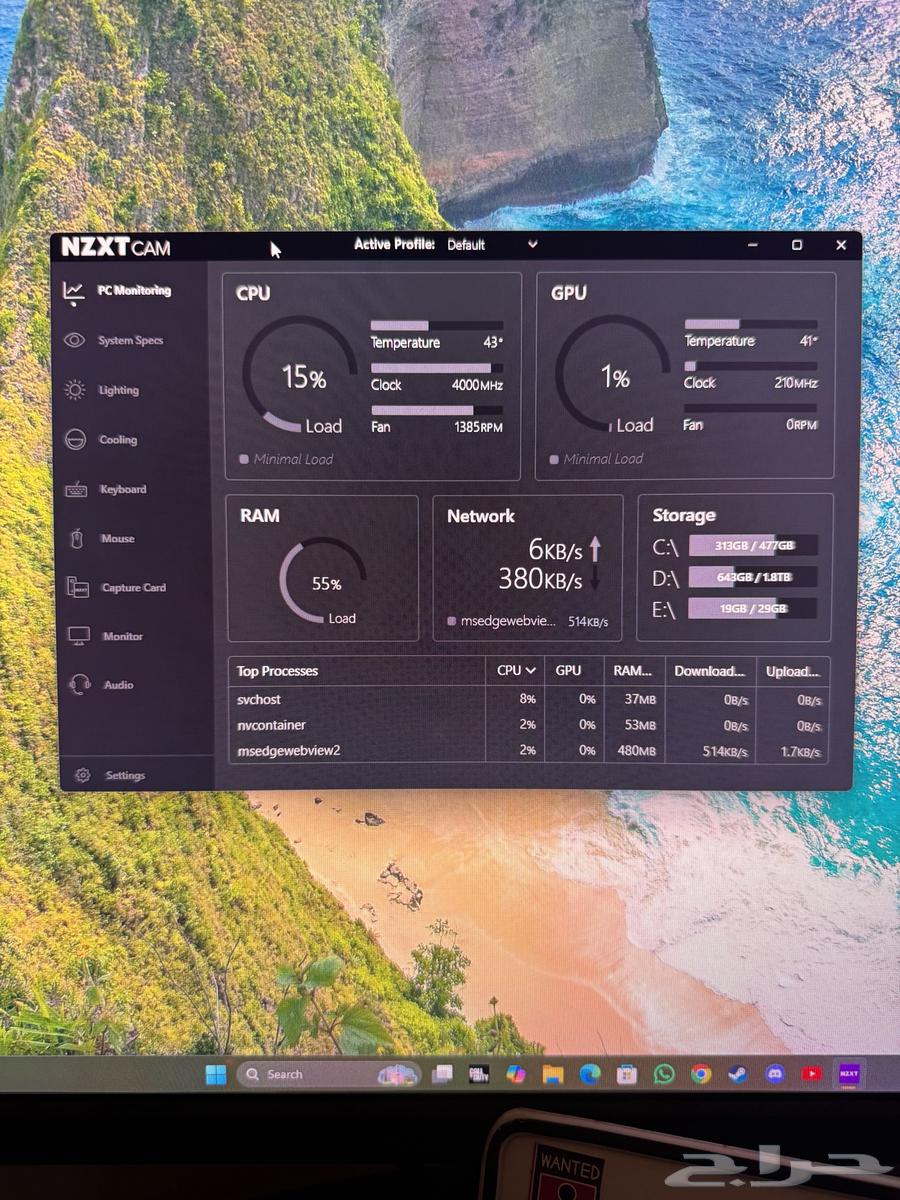
Task: Sort processes by the RAM column
Action: click(x=633, y=671)
